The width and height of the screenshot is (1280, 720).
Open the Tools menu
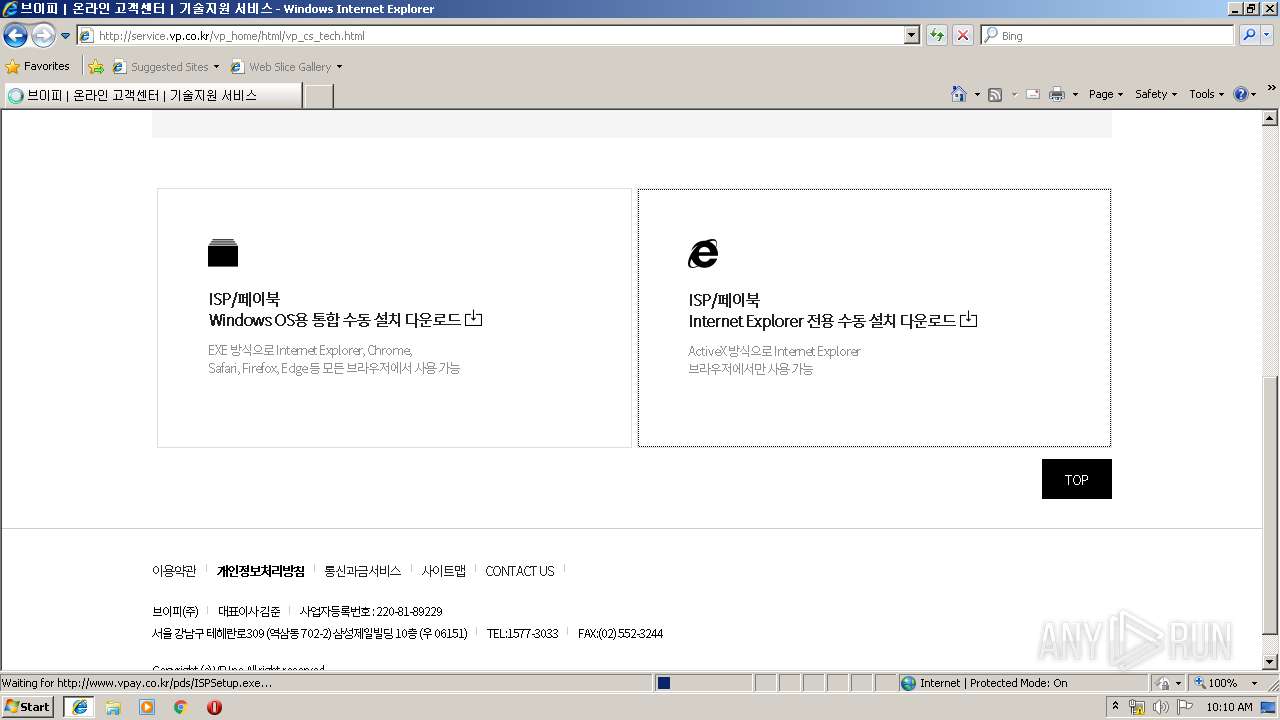pos(1206,94)
